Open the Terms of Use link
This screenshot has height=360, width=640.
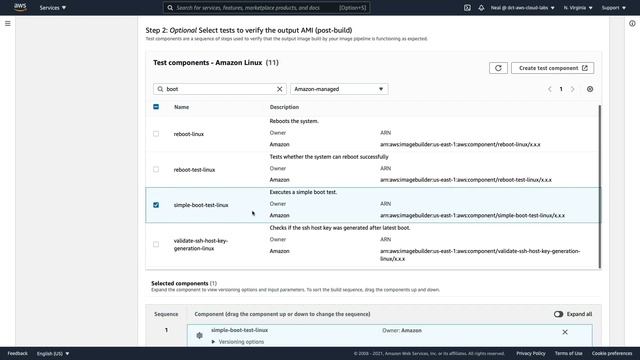tap(568, 353)
